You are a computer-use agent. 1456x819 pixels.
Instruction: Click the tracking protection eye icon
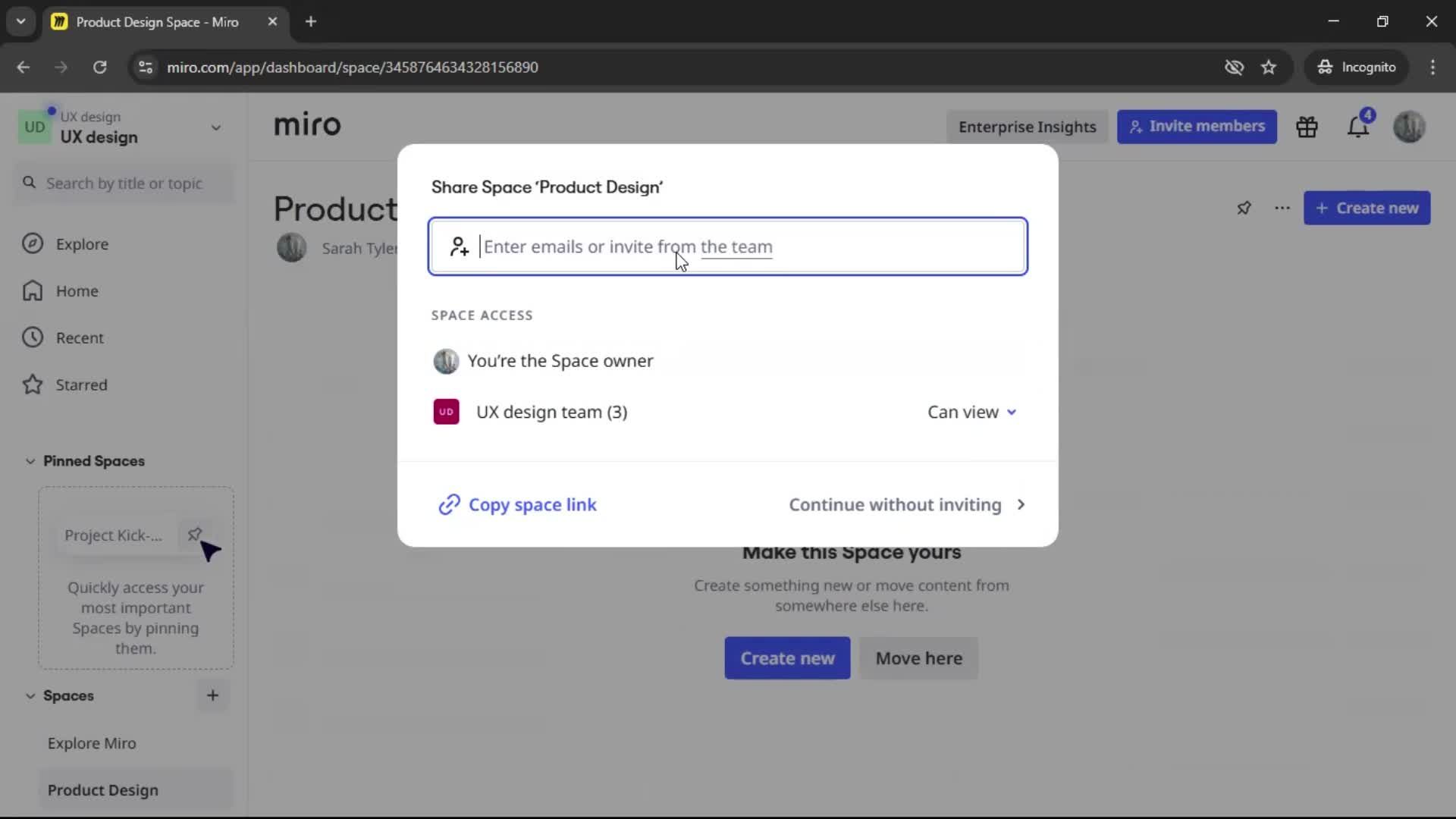click(x=1234, y=67)
